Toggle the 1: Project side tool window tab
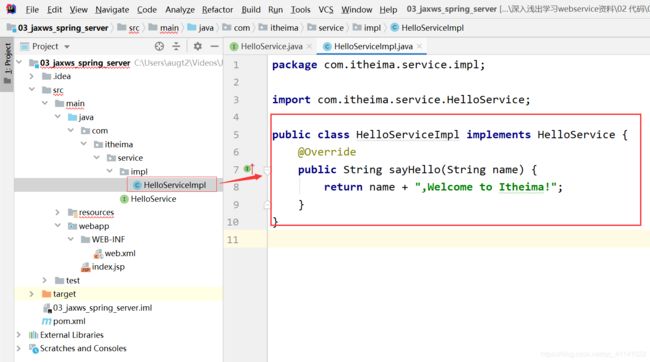This screenshot has height=362, width=650. [x=7, y=64]
